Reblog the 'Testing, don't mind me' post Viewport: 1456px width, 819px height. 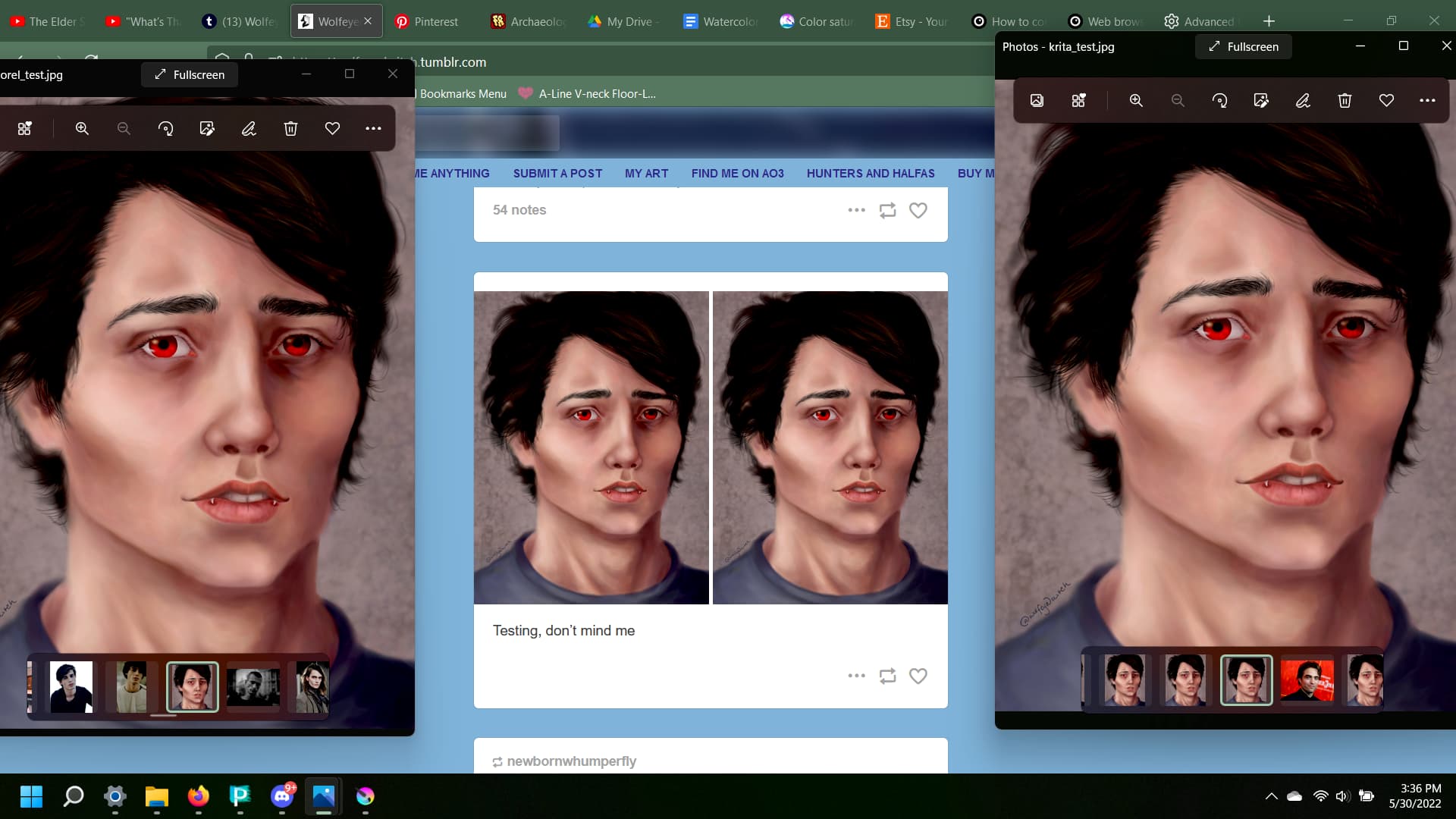[x=887, y=676]
